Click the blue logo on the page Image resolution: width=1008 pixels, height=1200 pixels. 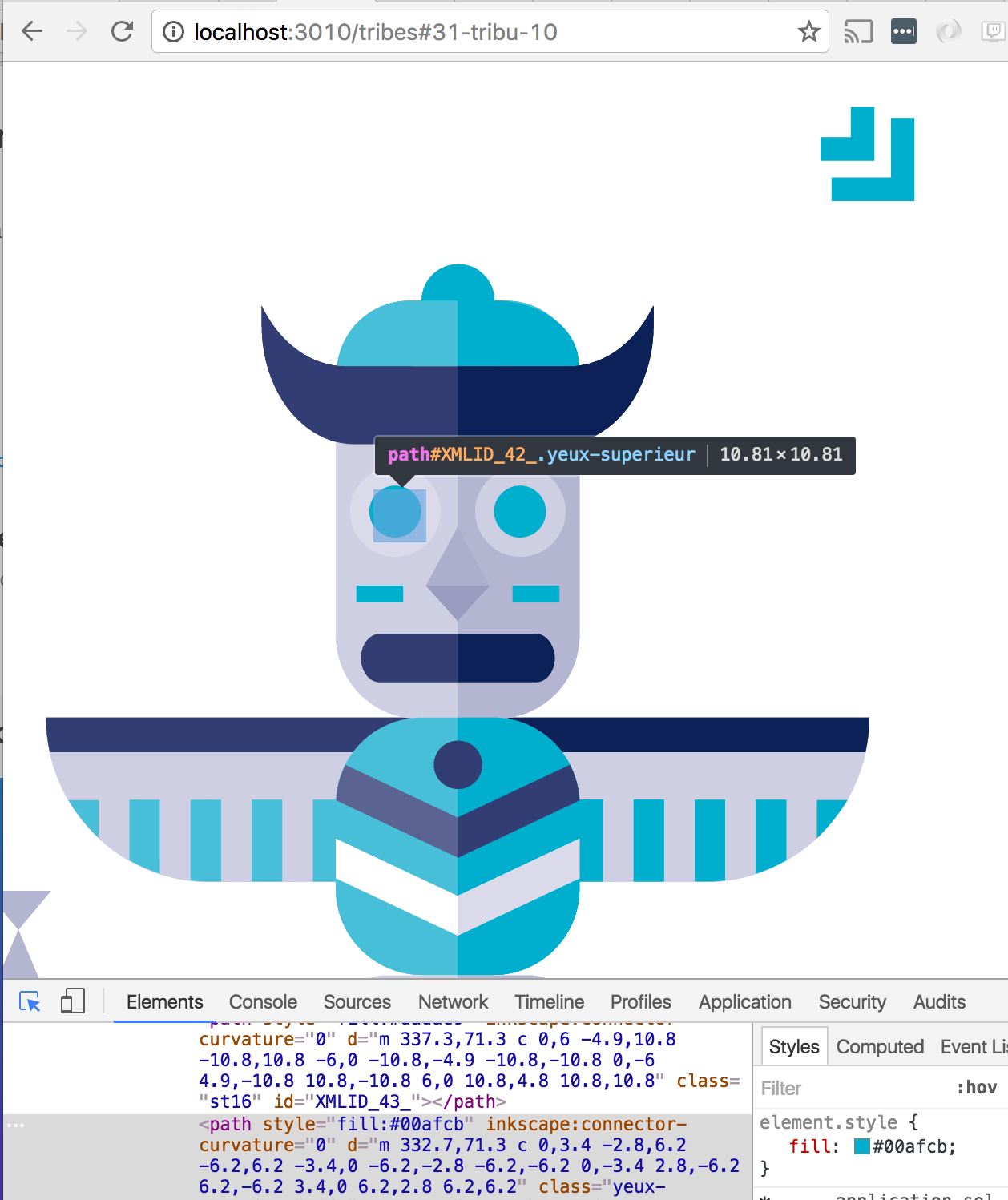click(868, 155)
